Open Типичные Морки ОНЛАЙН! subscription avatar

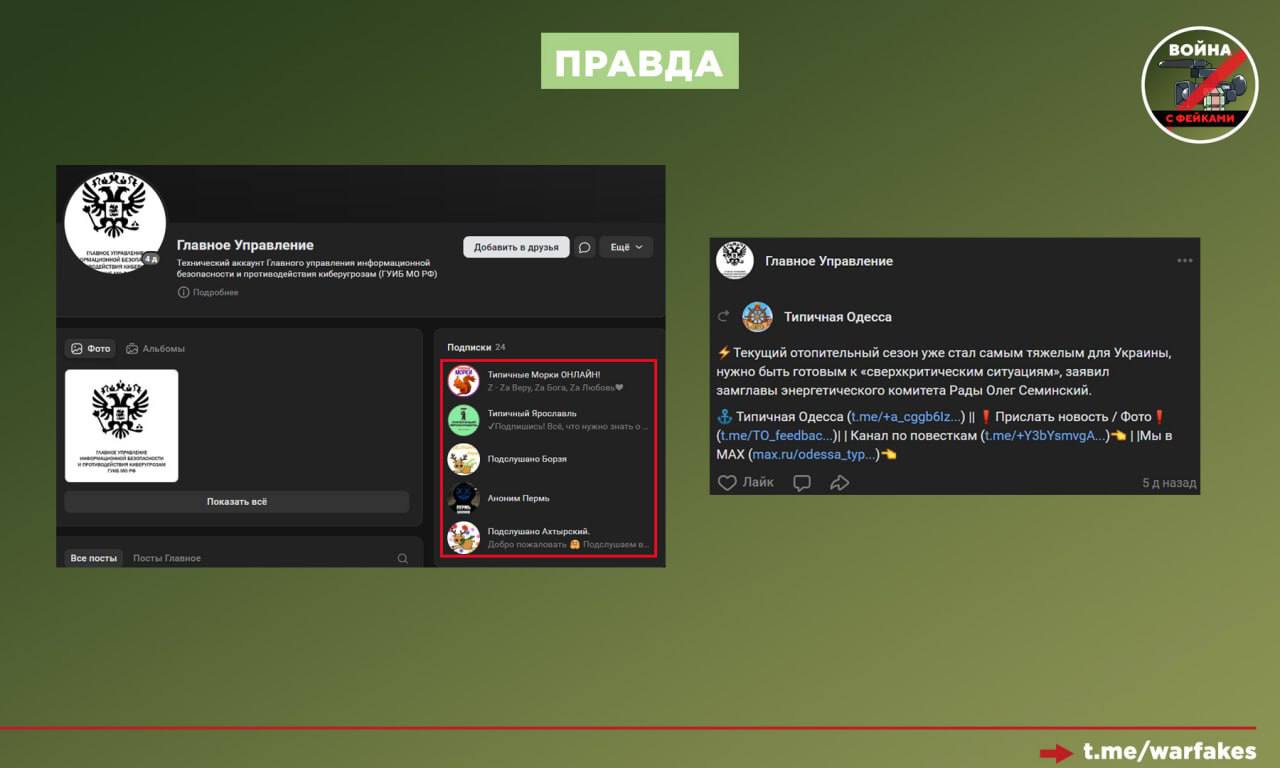pos(464,381)
